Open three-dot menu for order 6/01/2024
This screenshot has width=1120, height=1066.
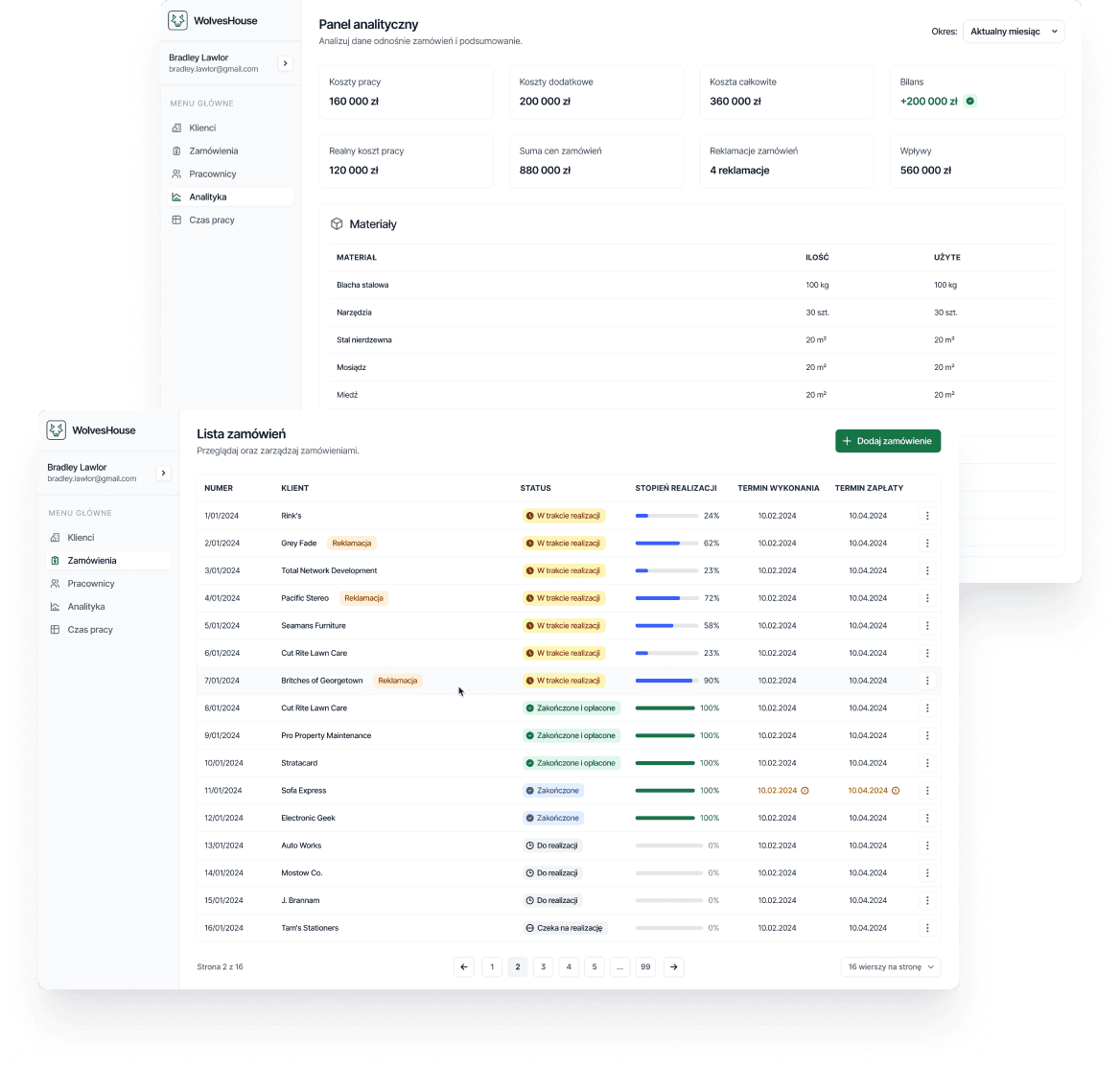click(x=927, y=654)
